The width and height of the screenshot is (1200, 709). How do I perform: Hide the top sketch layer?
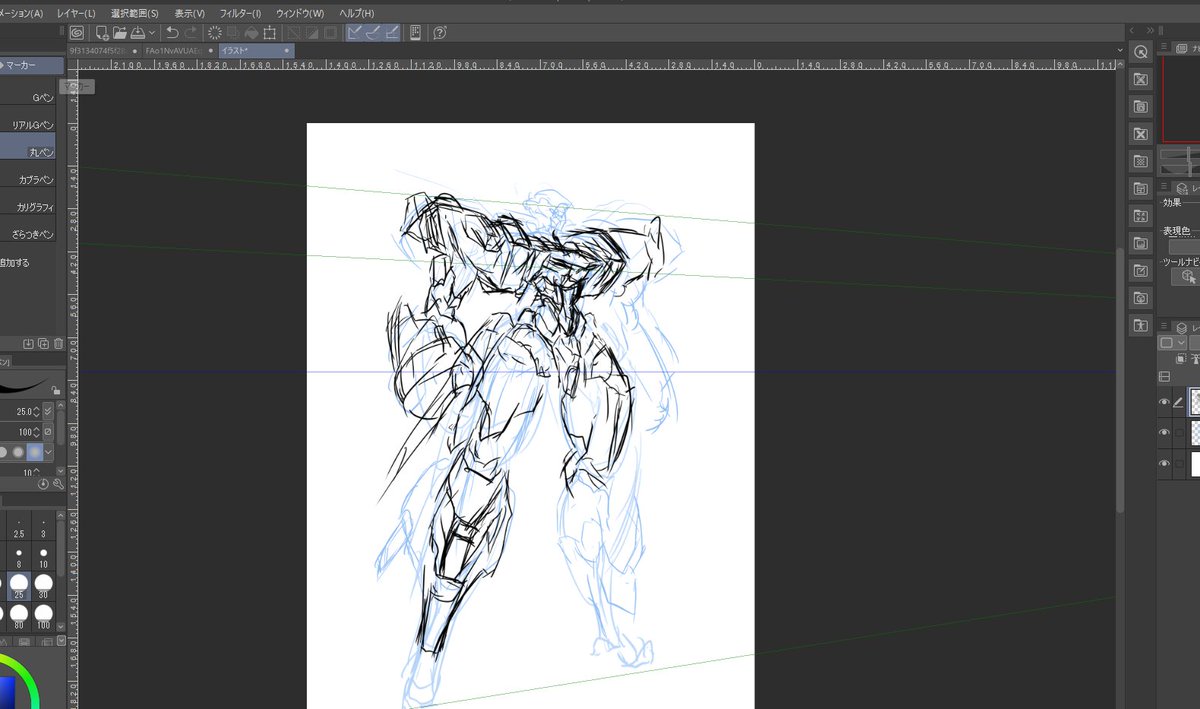(1164, 403)
